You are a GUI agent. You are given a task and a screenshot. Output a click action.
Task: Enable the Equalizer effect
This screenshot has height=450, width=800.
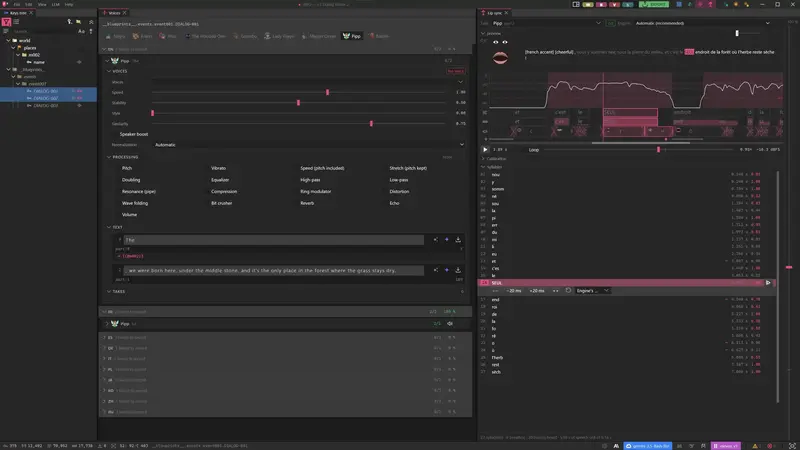click(x=220, y=180)
